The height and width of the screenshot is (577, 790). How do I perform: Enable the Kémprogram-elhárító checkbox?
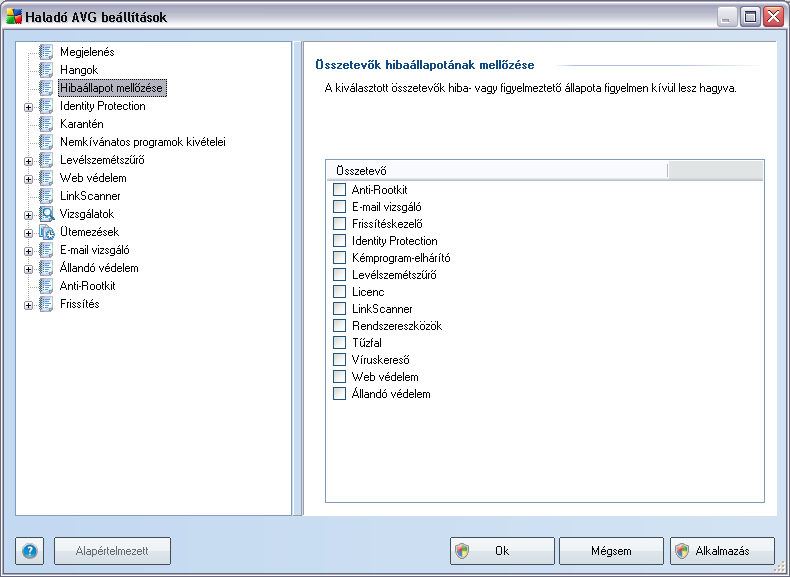coord(340,258)
